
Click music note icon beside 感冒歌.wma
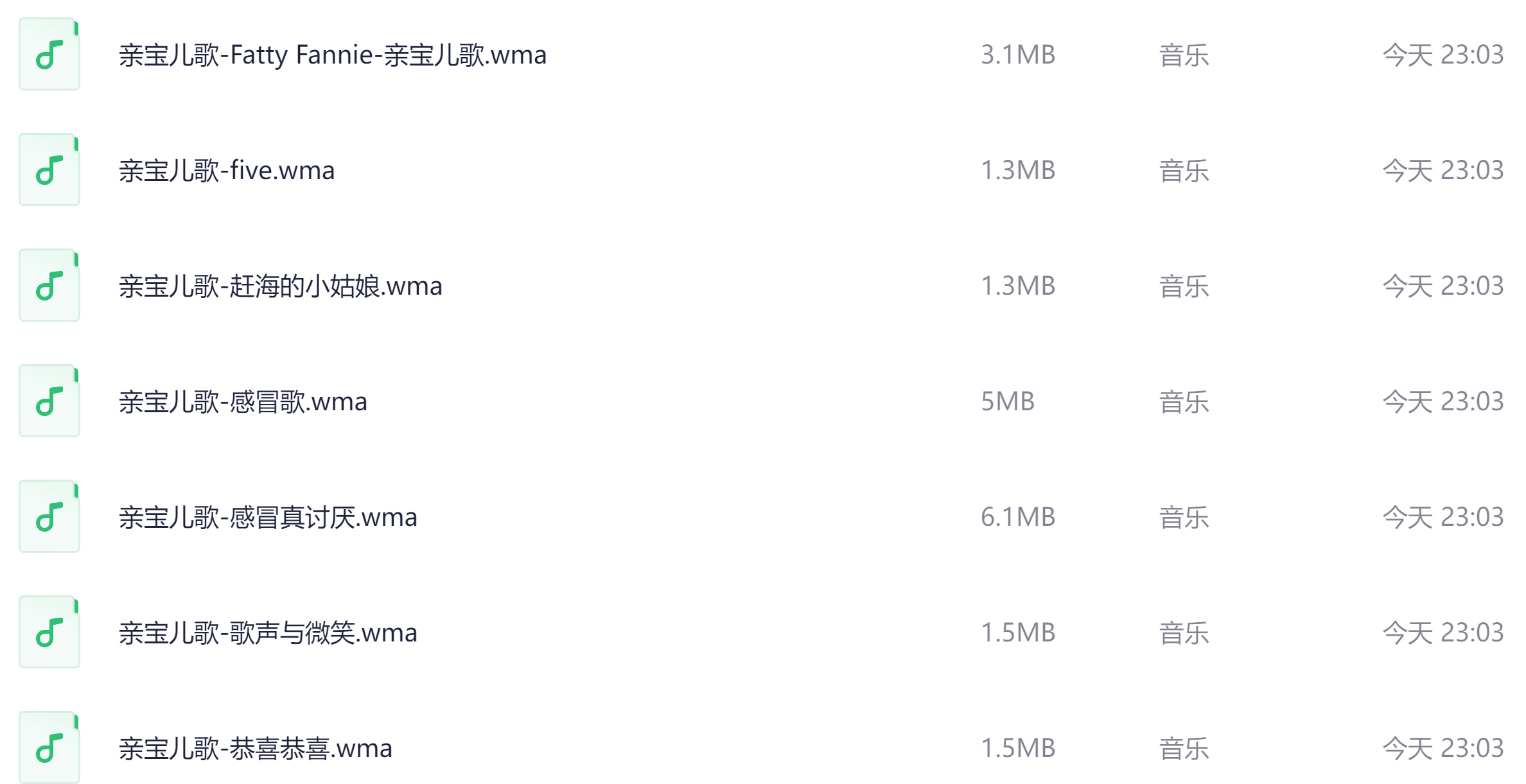click(x=49, y=401)
